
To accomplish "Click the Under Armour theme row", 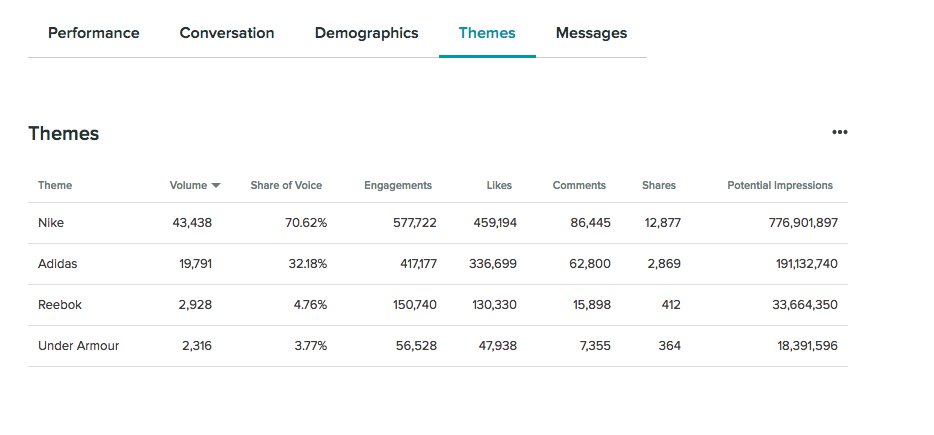I will point(78,346).
